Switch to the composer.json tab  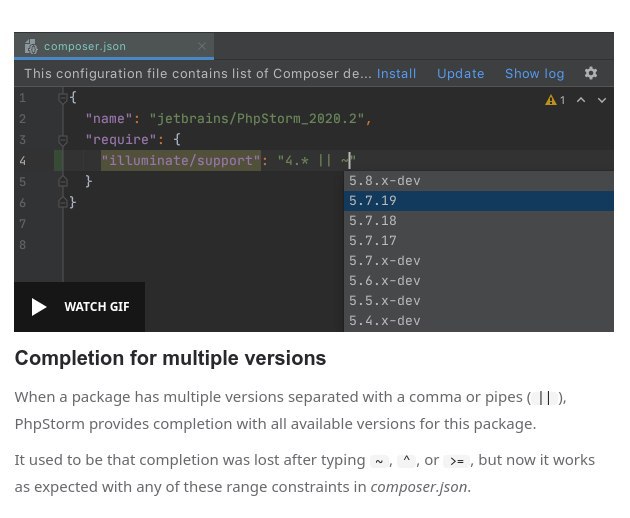pos(114,46)
